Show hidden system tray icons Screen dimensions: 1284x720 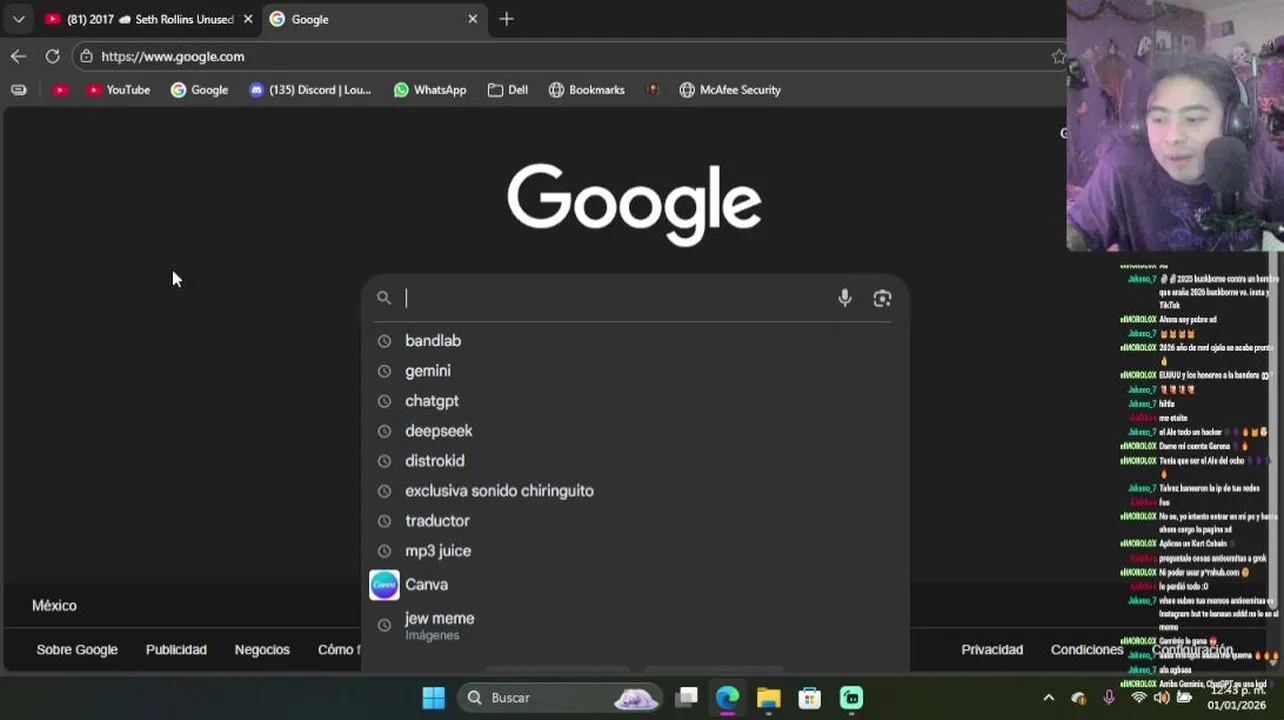pos(1048,698)
